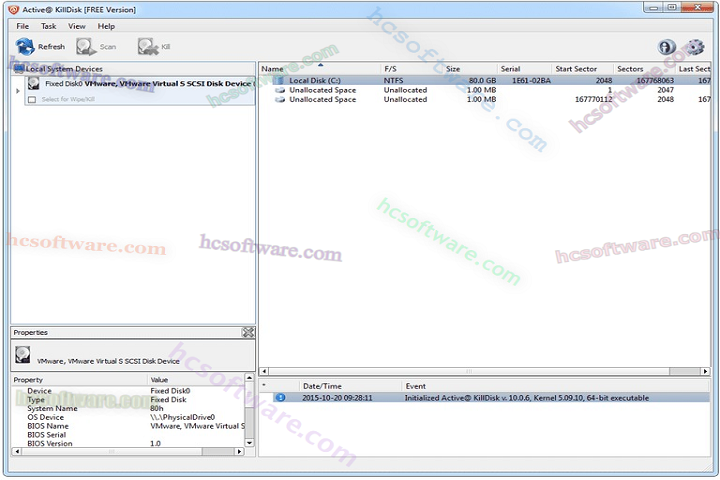Click the Local Disk (C:) volume icon
The width and height of the screenshot is (720, 480).
pyautogui.click(x=280, y=80)
